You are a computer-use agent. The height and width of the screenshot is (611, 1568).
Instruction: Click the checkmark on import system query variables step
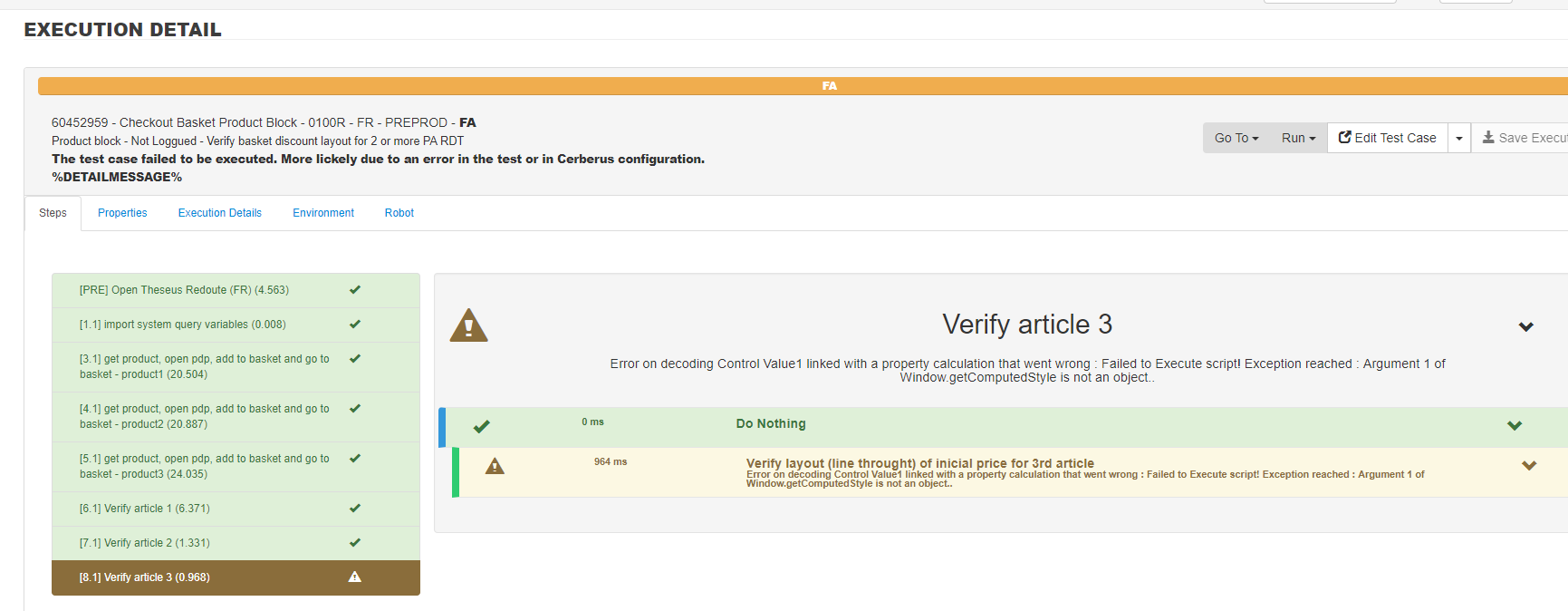pyautogui.click(x=355, y=325)
